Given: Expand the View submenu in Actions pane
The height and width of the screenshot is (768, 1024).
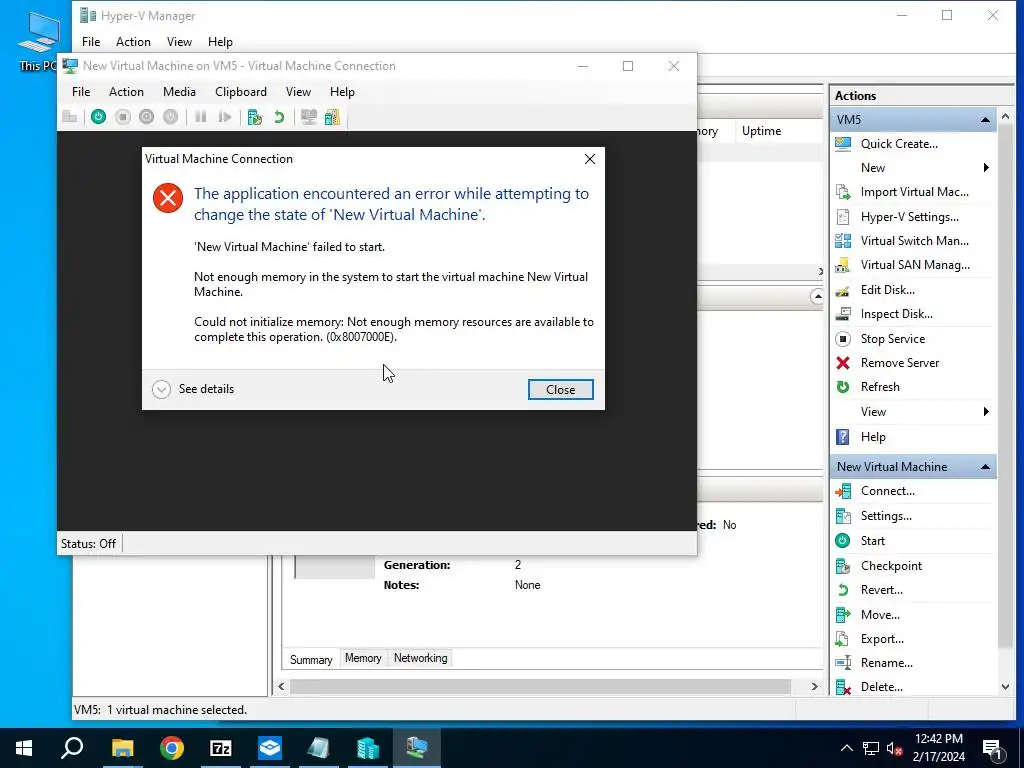Looking at the screenshot, I should coord(986,411).
